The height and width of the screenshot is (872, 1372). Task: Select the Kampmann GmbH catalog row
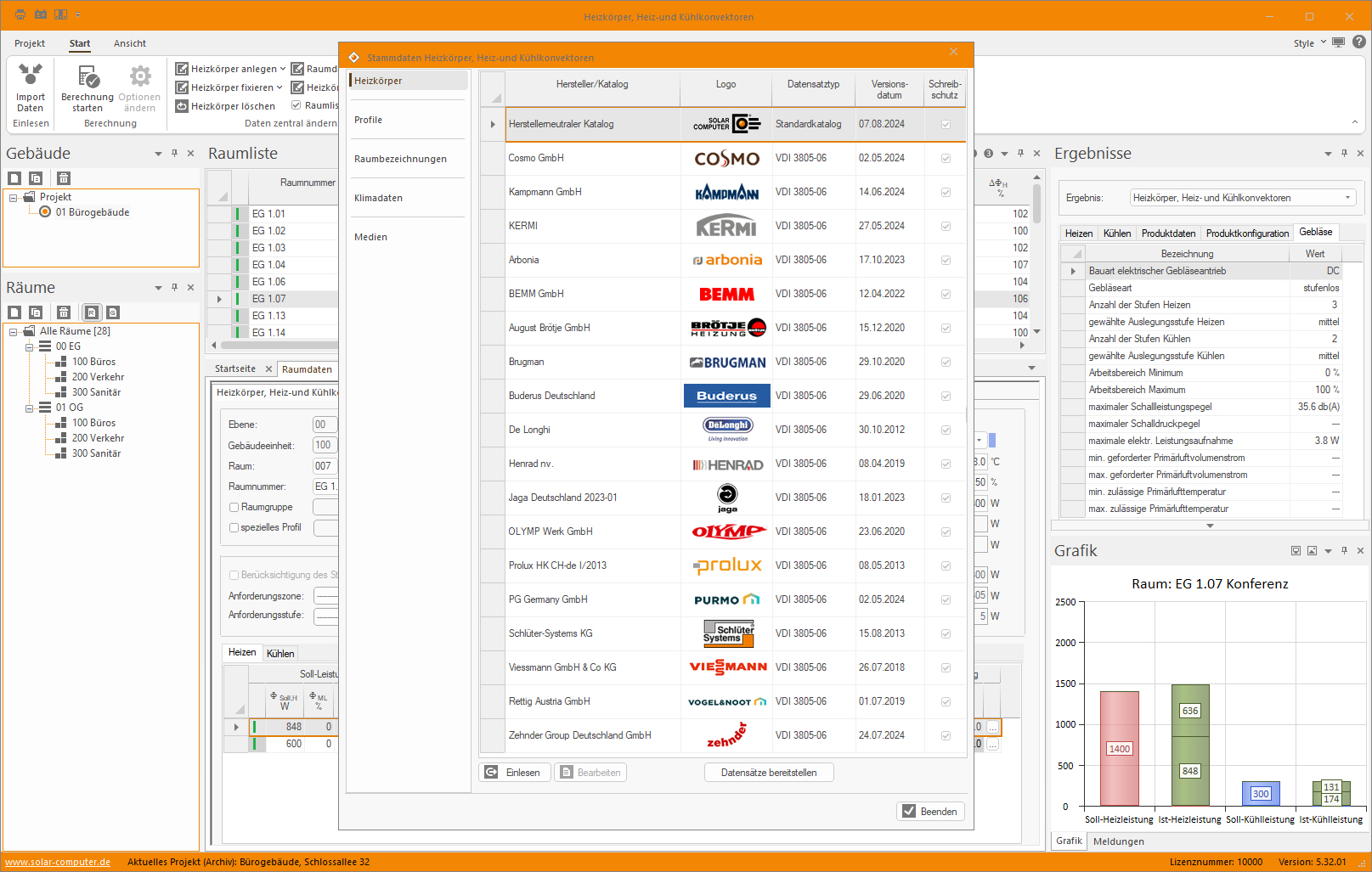722,193
